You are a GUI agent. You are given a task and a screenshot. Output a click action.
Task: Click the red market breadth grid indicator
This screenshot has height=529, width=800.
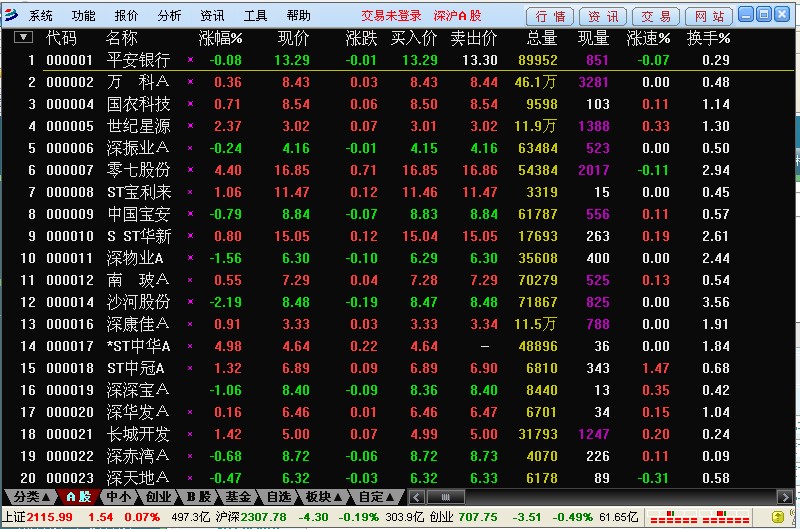point(699,517)
